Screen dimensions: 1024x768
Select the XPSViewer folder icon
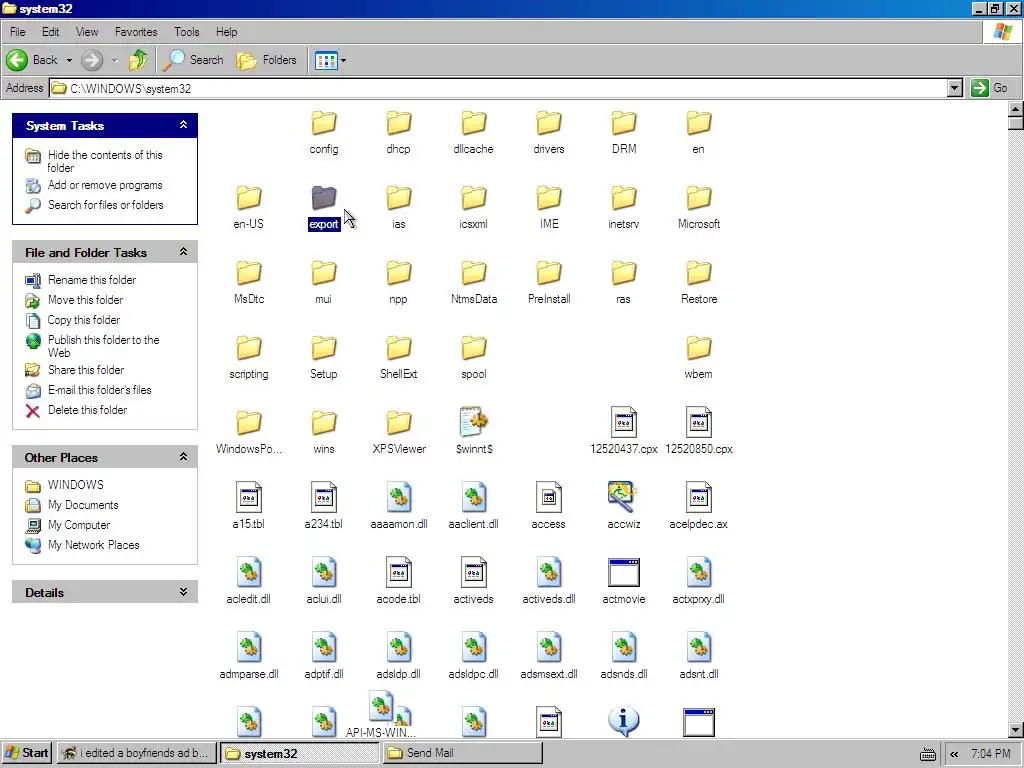(x=398, y=423)
